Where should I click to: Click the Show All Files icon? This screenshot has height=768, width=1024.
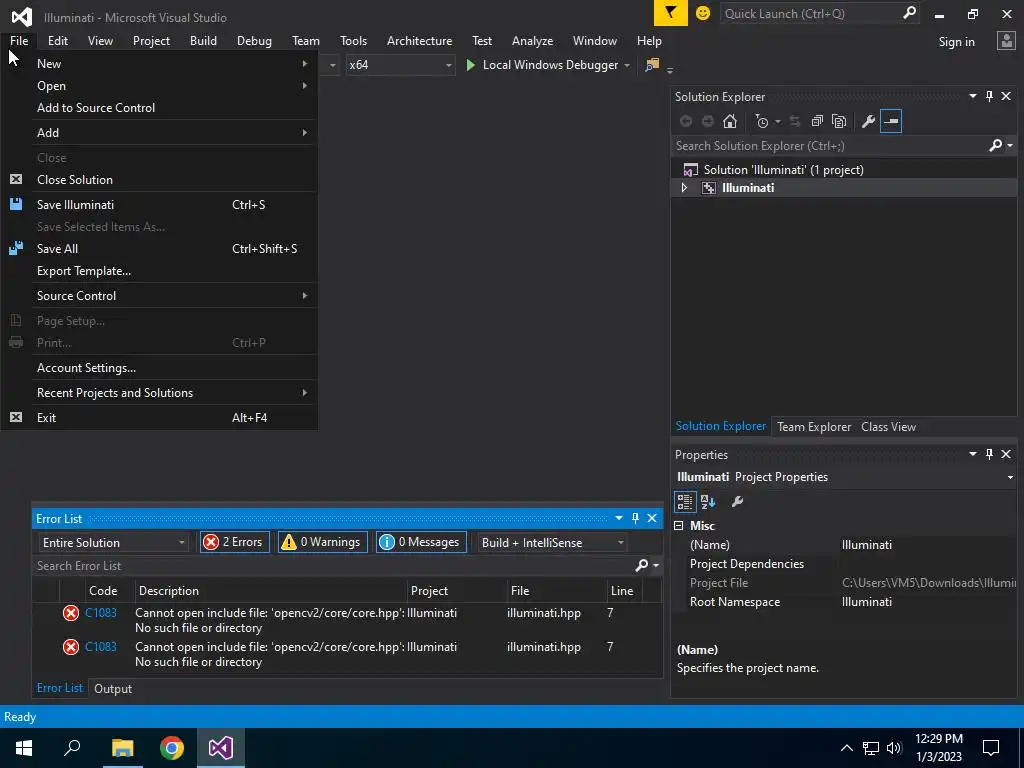pos(839,121)
